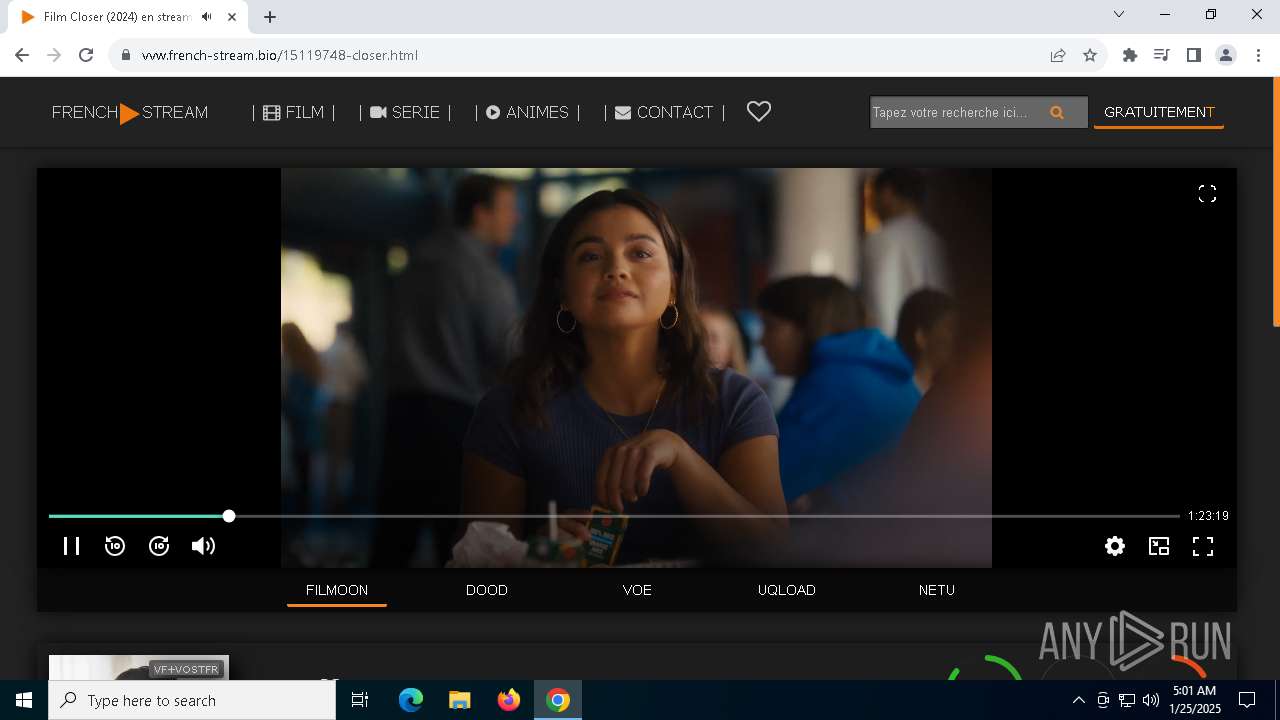Image resolution: width=1280 pixels, height=720 pixels.
Task: Open Task View on taskbar
Action: pyautogui.click(x=360, y=700)
